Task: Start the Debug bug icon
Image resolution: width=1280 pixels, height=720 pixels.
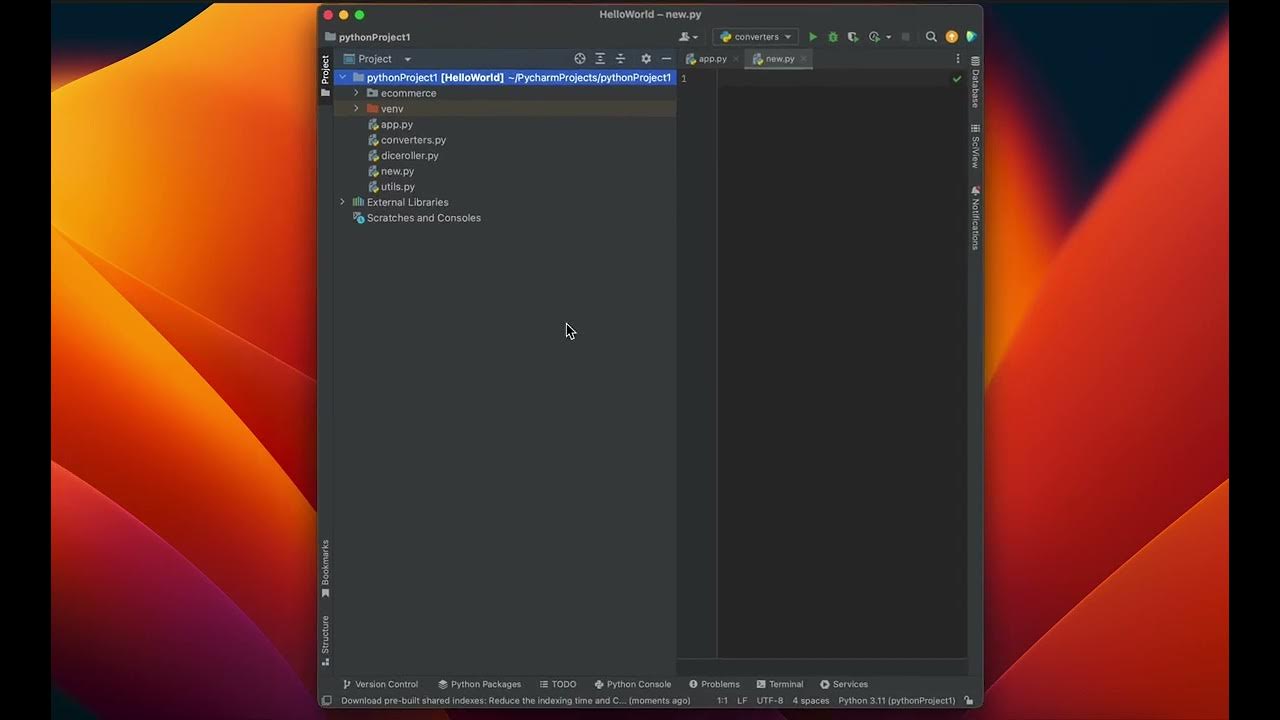Action: tap(832, 37)
